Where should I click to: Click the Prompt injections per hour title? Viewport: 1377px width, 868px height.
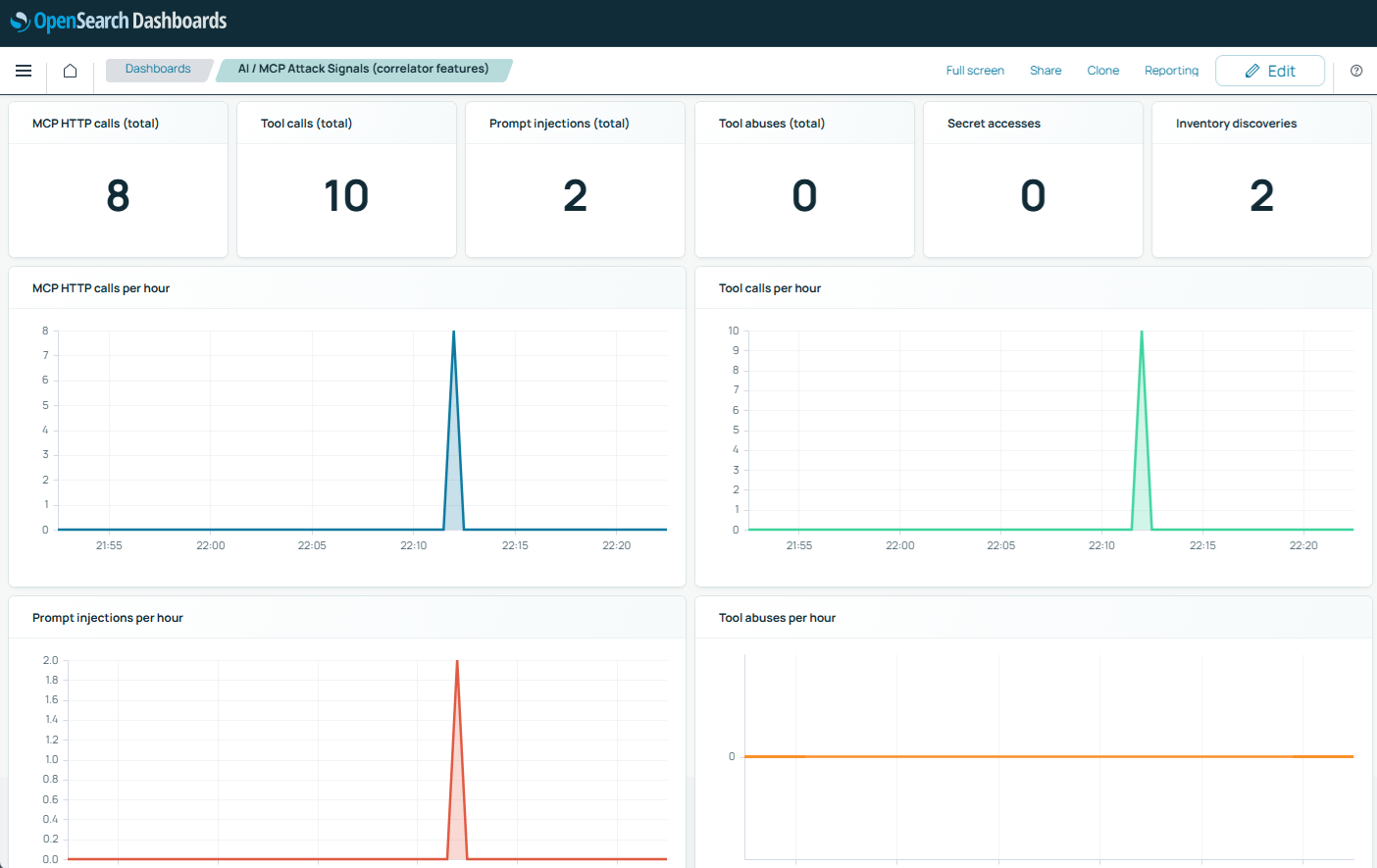tap(108, 618)
